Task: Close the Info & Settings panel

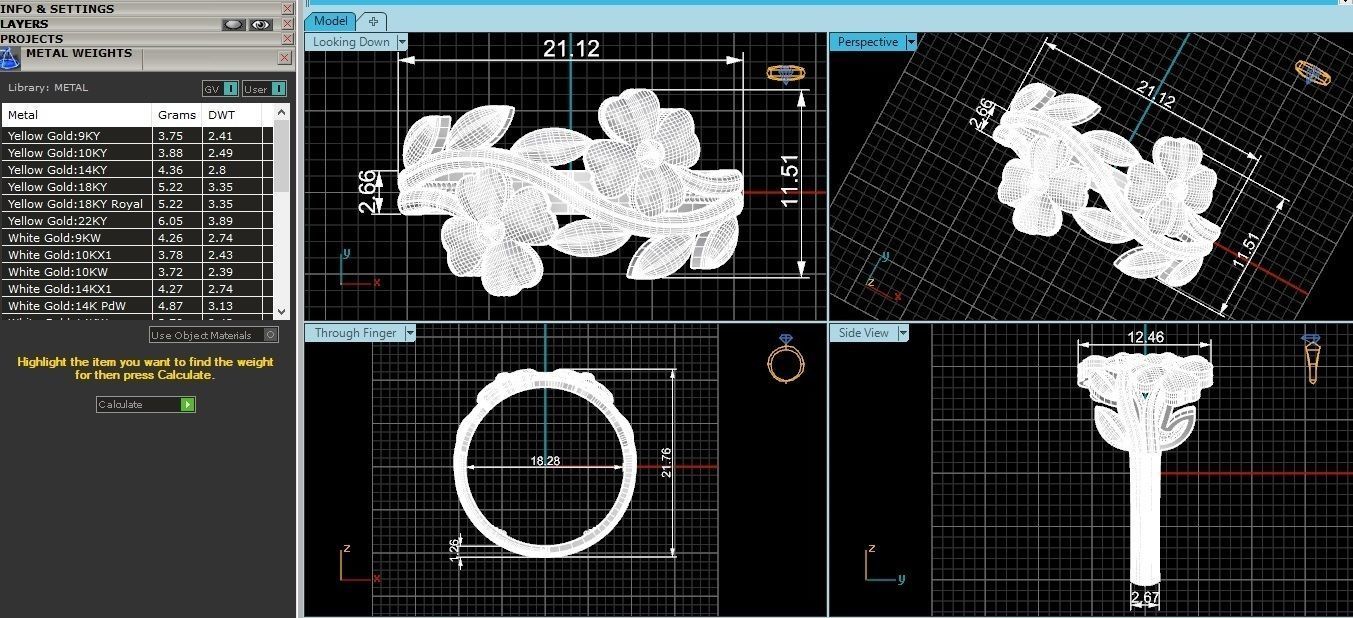Action: pyautogui.click(x=288, y=9)
